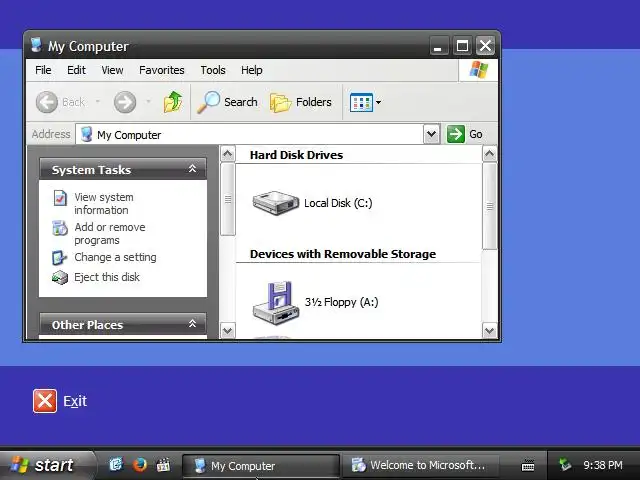Screen dimensions: 640x480
Task: Launch Firefox from Quick Launch
Action: pos(140,464)
